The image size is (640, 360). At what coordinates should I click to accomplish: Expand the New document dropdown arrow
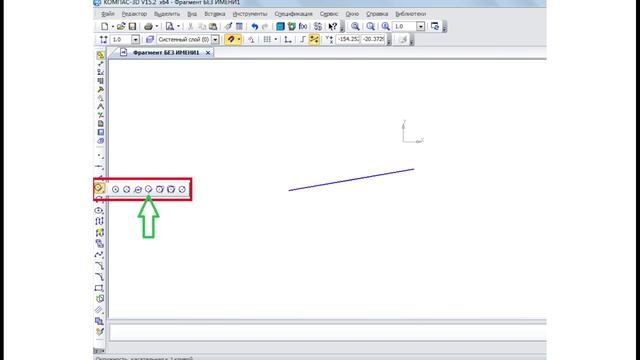pos(113,27)
